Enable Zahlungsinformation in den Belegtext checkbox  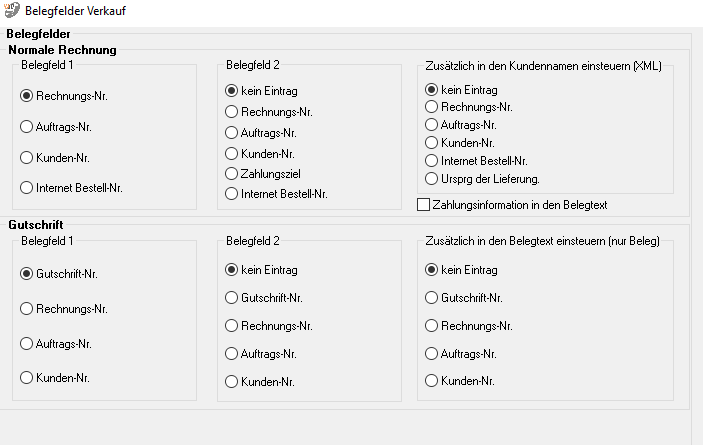pyautogui.click(x=423, y=205)
